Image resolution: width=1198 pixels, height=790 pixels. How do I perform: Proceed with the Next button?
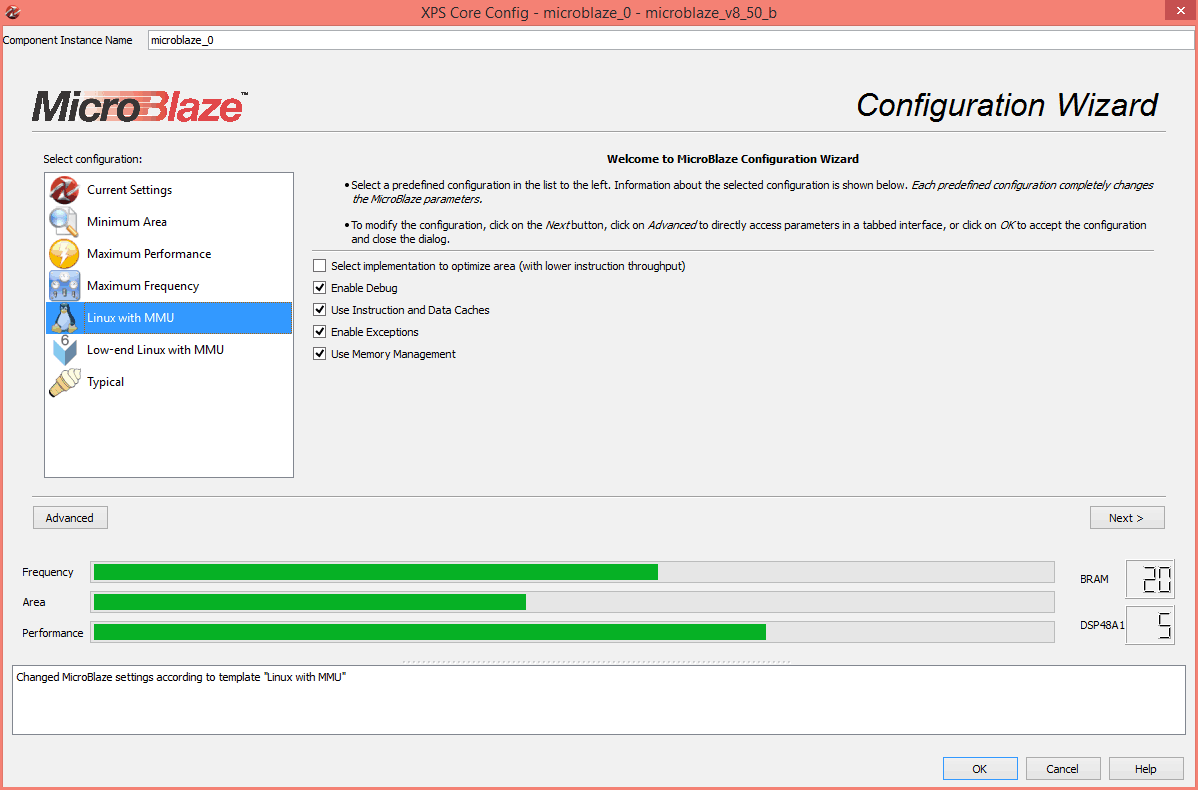click(x=1127, y=517)
